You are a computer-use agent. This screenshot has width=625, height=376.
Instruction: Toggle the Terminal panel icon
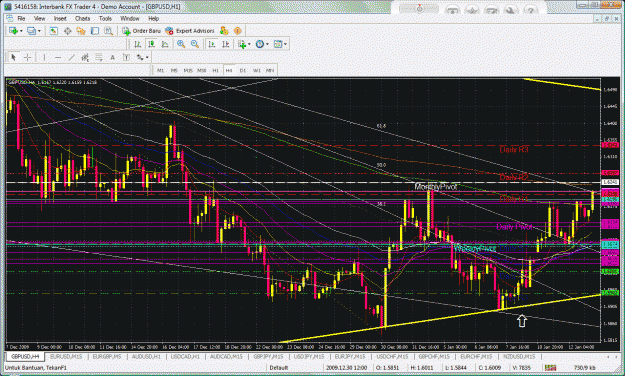(94, 31)
